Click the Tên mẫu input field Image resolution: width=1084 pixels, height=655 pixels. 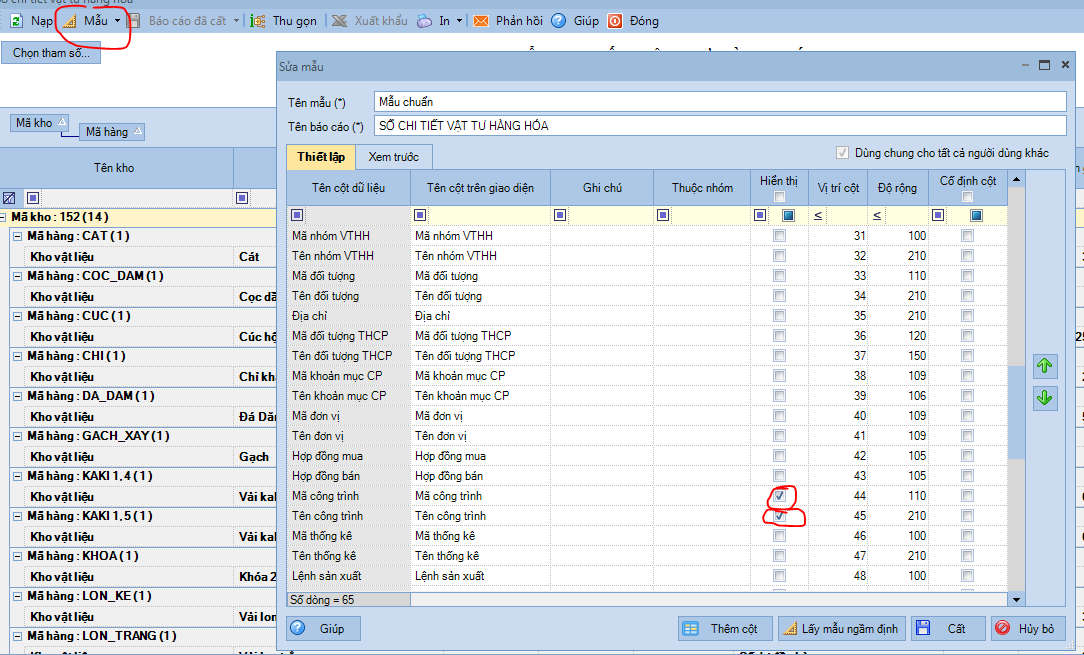coord(720,102)
